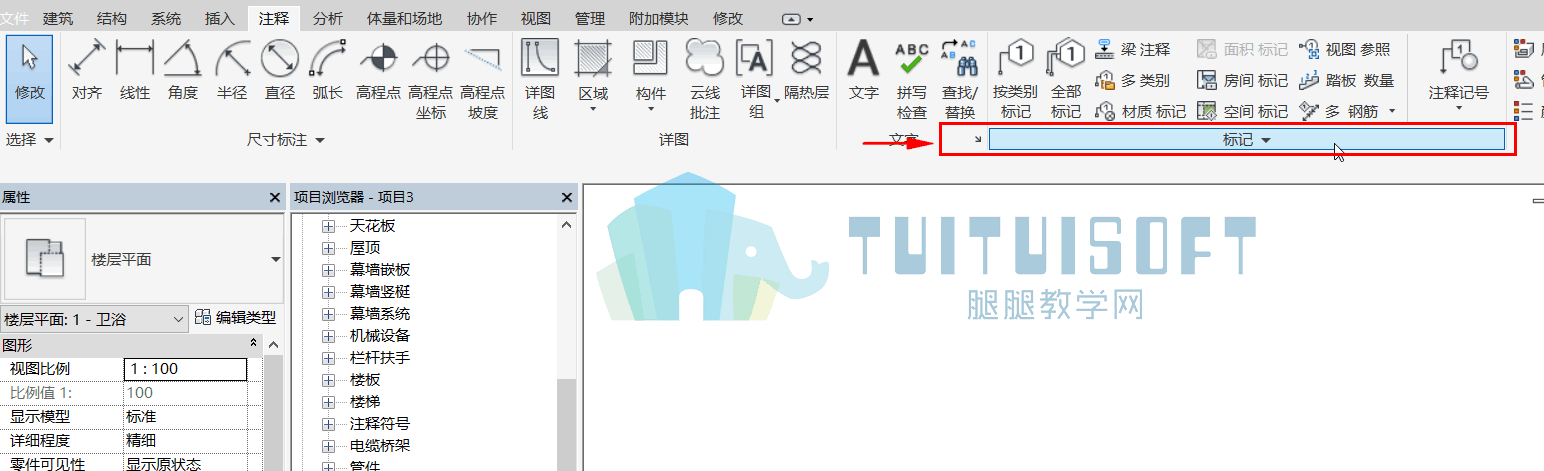The height and width of the screenshot is (471, 1544).
Task: Choose the 线性 linear dimension tool
Action: coord(135,72)
